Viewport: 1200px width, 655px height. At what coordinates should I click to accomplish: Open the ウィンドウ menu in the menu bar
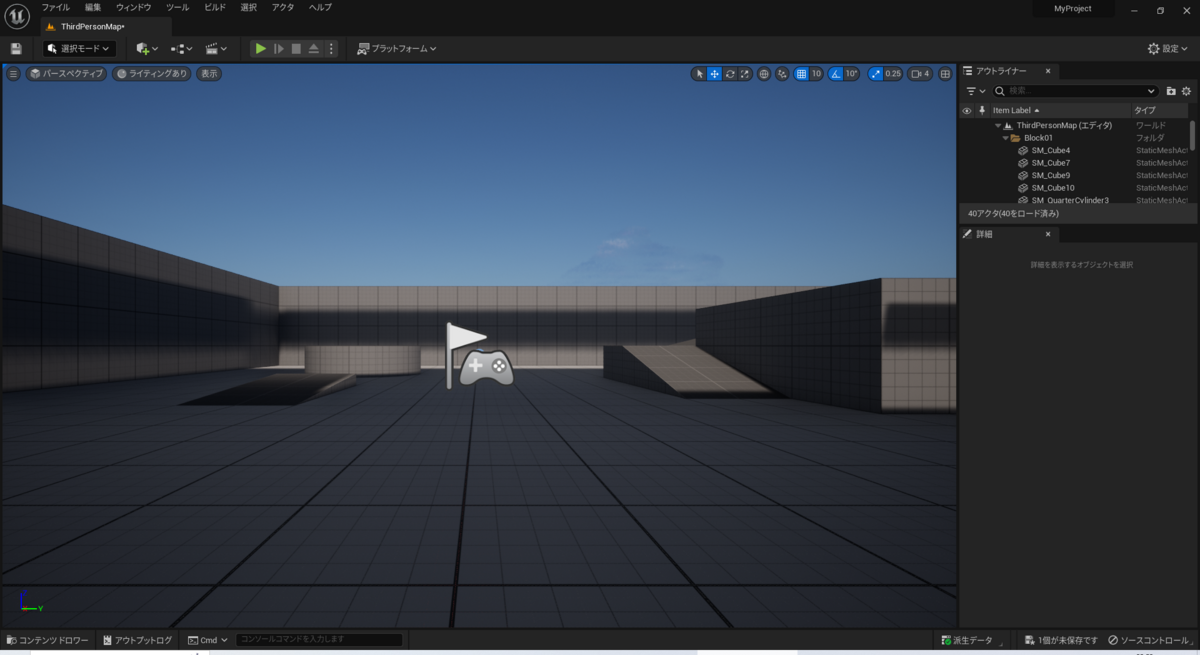coord(131,7)
